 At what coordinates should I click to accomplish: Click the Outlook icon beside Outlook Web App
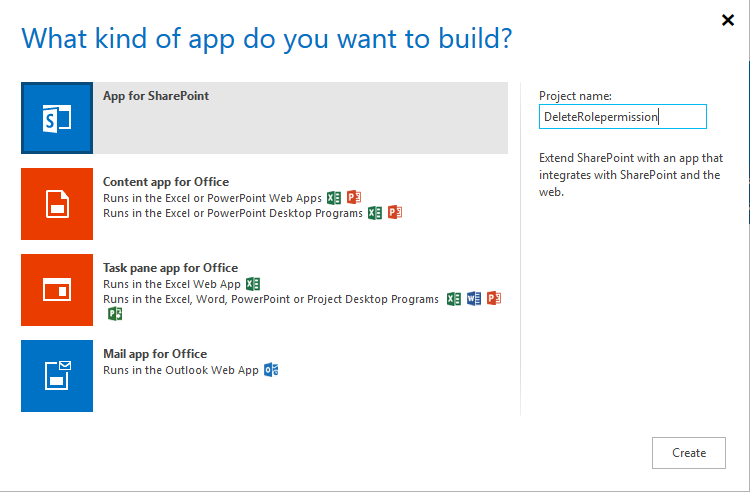(271, 370)
